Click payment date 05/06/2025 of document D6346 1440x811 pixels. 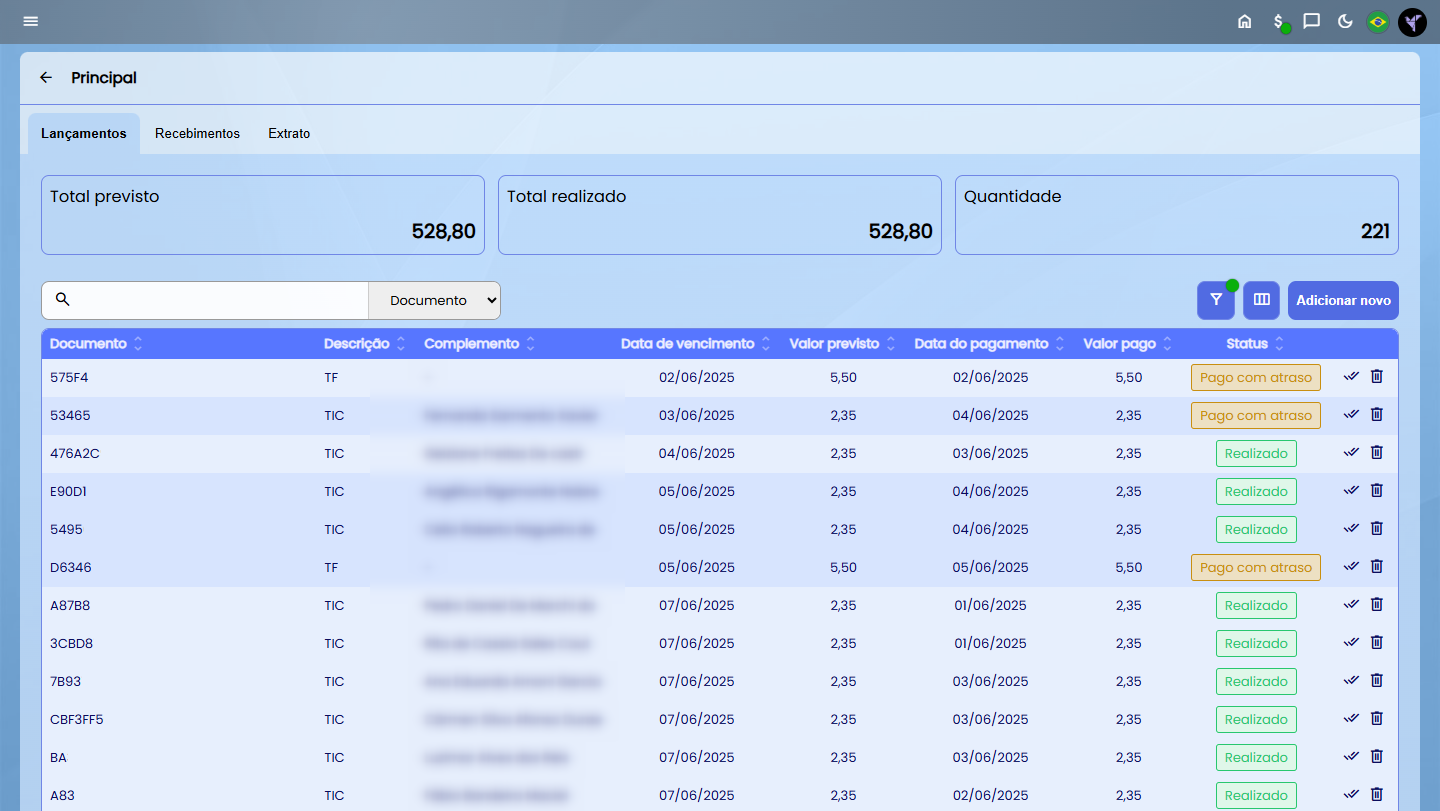(x=990, y=567)
